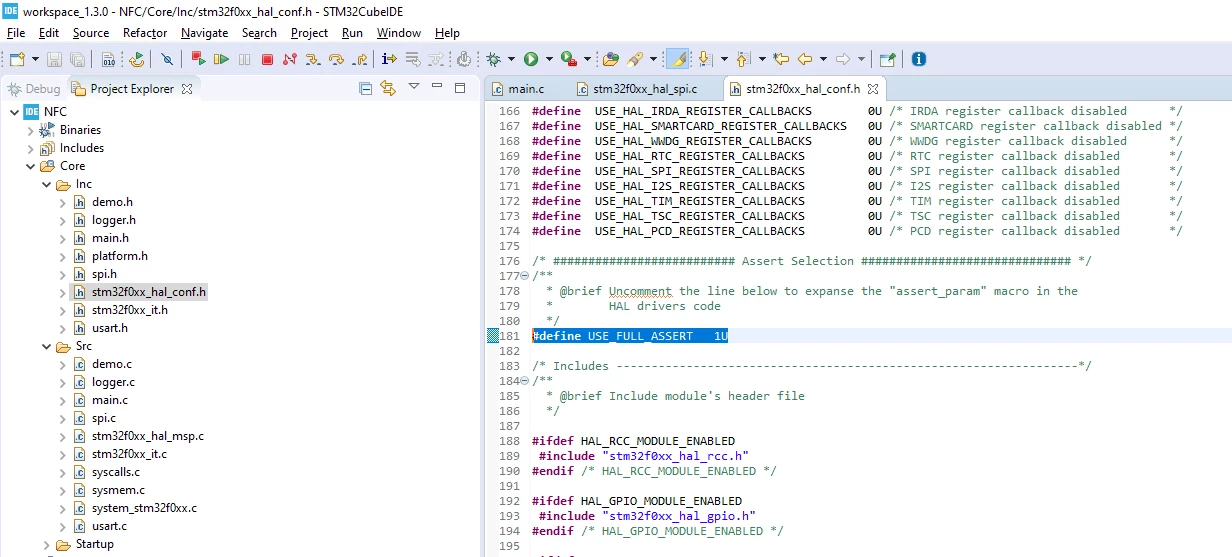Select stm32f0xx_hal_msp.c in Project Explorer

click(x=148, y=436)
